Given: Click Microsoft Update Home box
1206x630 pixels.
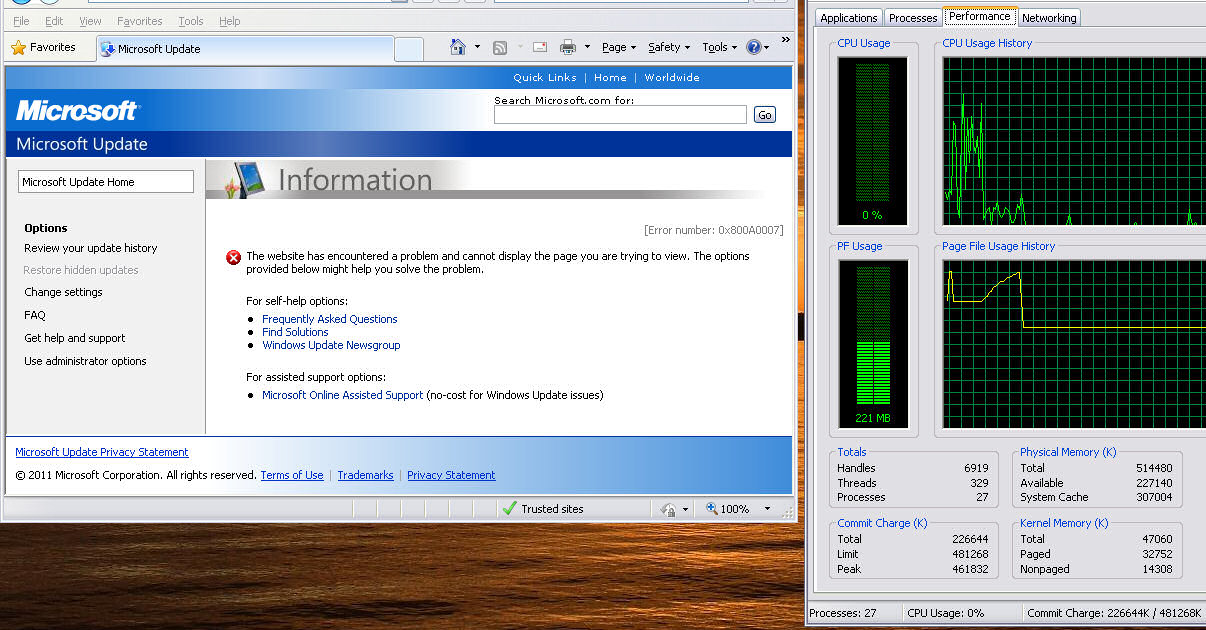Looking at the screenshot, I should pyautogui.click(x=106, y=182).
